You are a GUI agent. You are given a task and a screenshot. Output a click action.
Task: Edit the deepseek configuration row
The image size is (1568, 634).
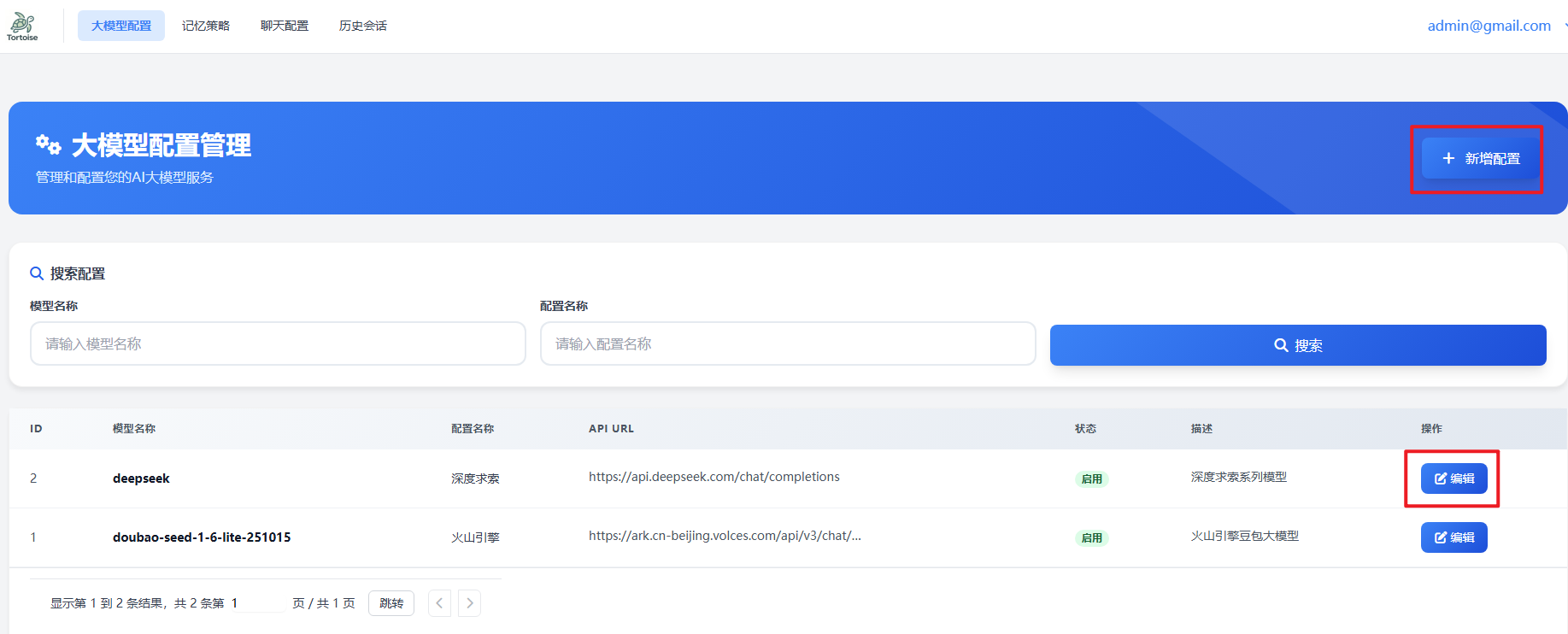tap(1453, 478)
